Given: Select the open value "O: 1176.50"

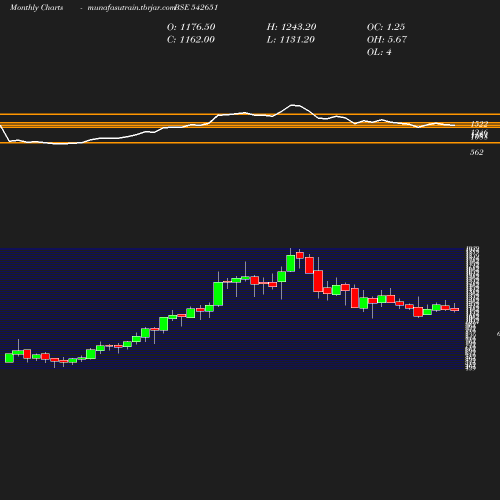Looking at the screenshot, I should 191,27.
